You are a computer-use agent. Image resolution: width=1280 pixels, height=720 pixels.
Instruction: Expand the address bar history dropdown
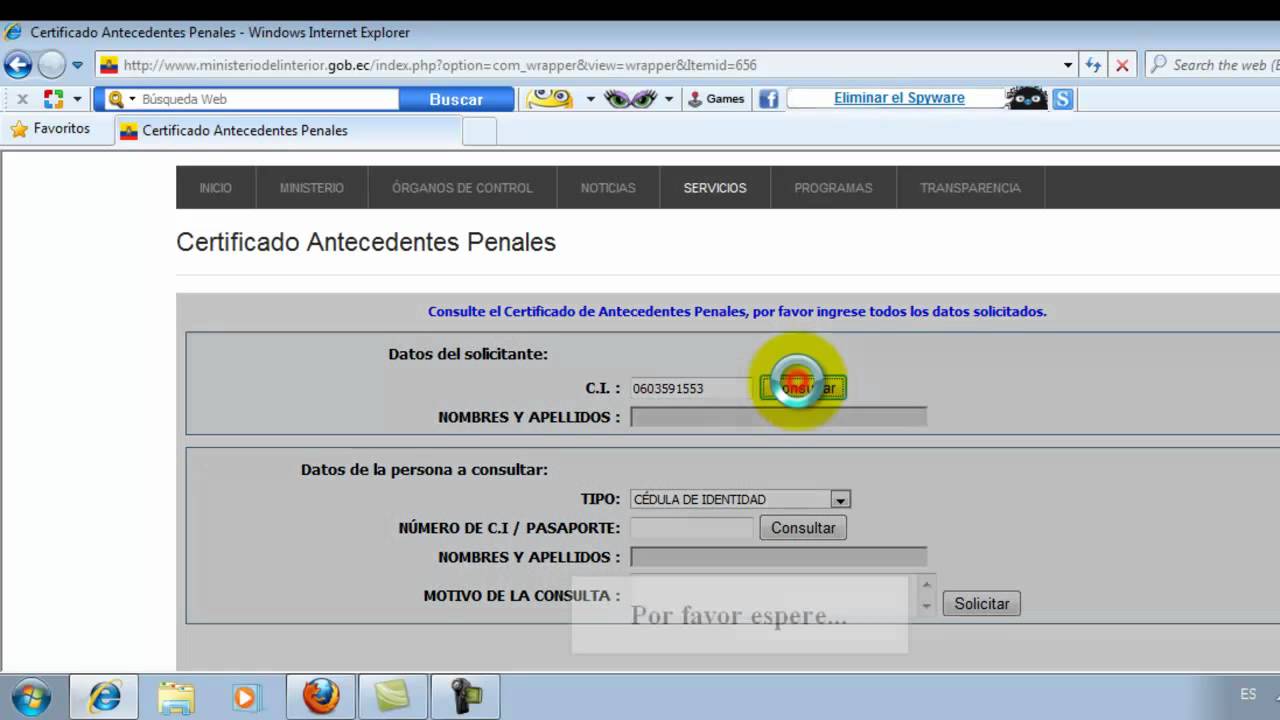pyautogui.click(x=1068, y=65)
